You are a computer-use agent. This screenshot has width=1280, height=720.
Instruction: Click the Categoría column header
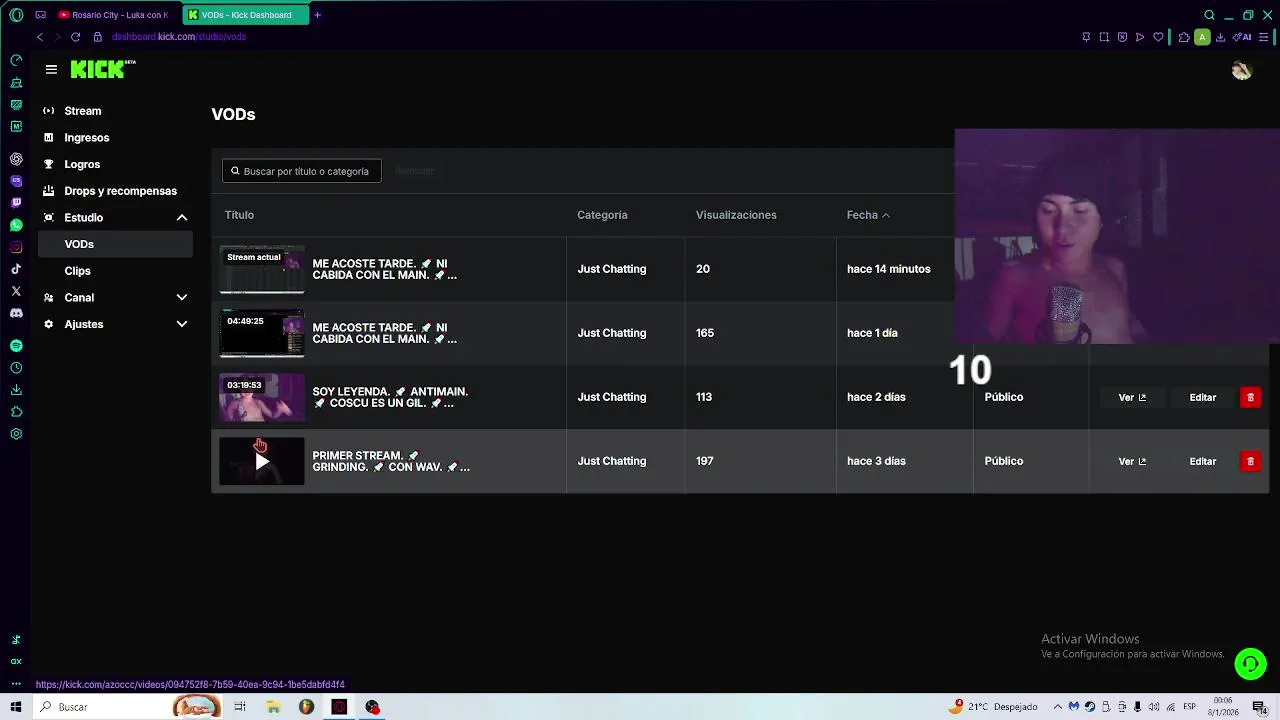[602, 215]
